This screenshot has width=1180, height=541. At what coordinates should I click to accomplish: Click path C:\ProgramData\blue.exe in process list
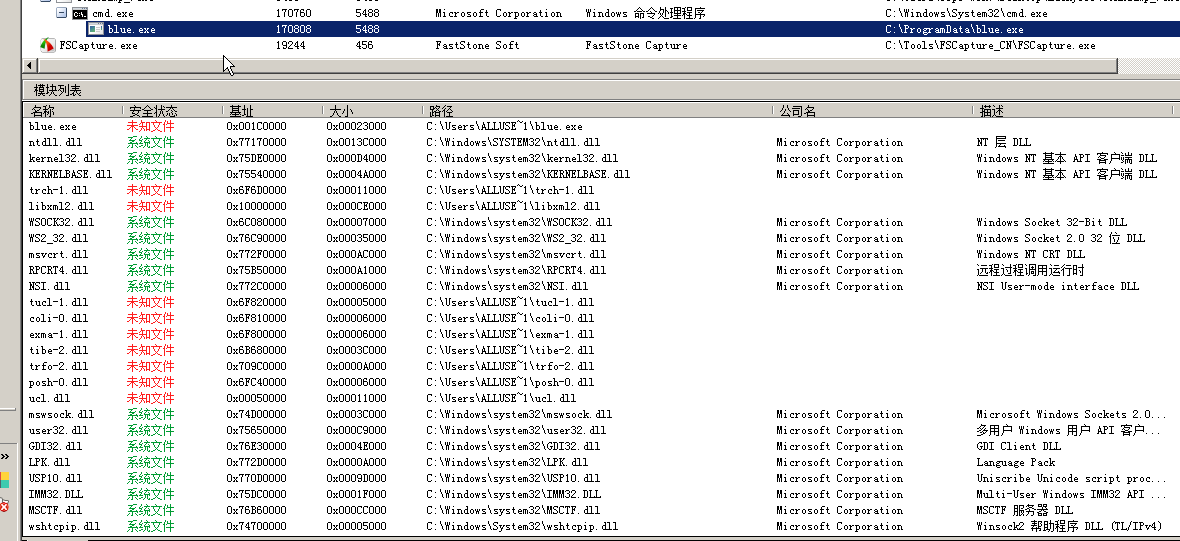954,29
